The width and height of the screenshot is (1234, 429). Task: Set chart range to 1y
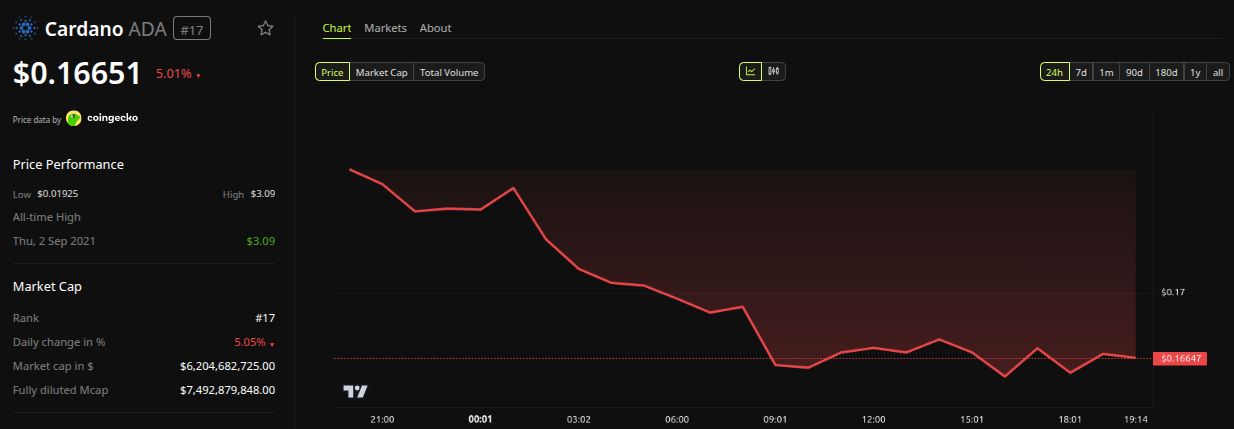pyautogui.click(x=1195, y=72)
